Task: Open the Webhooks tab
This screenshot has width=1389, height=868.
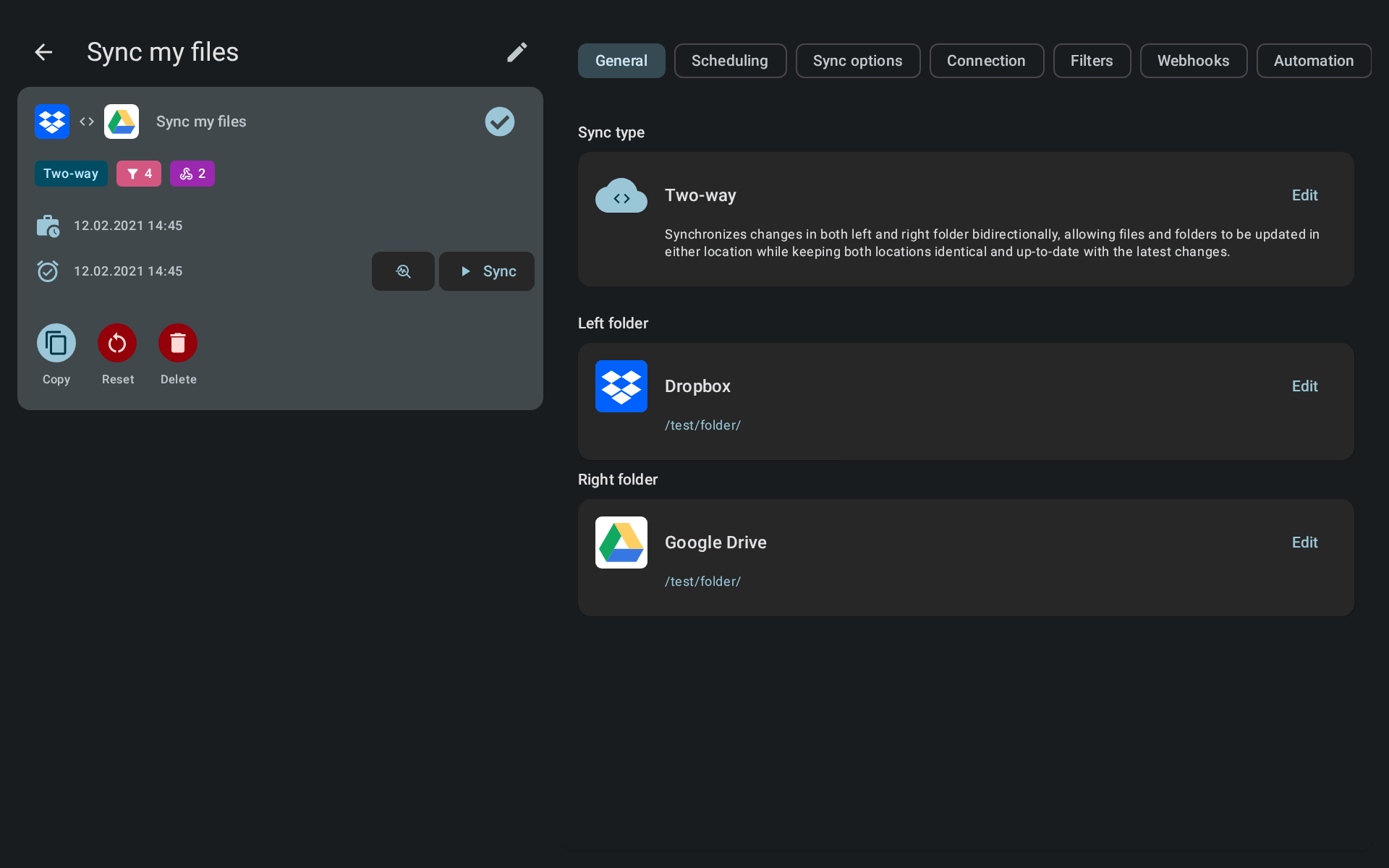Action: [1194, 61]
